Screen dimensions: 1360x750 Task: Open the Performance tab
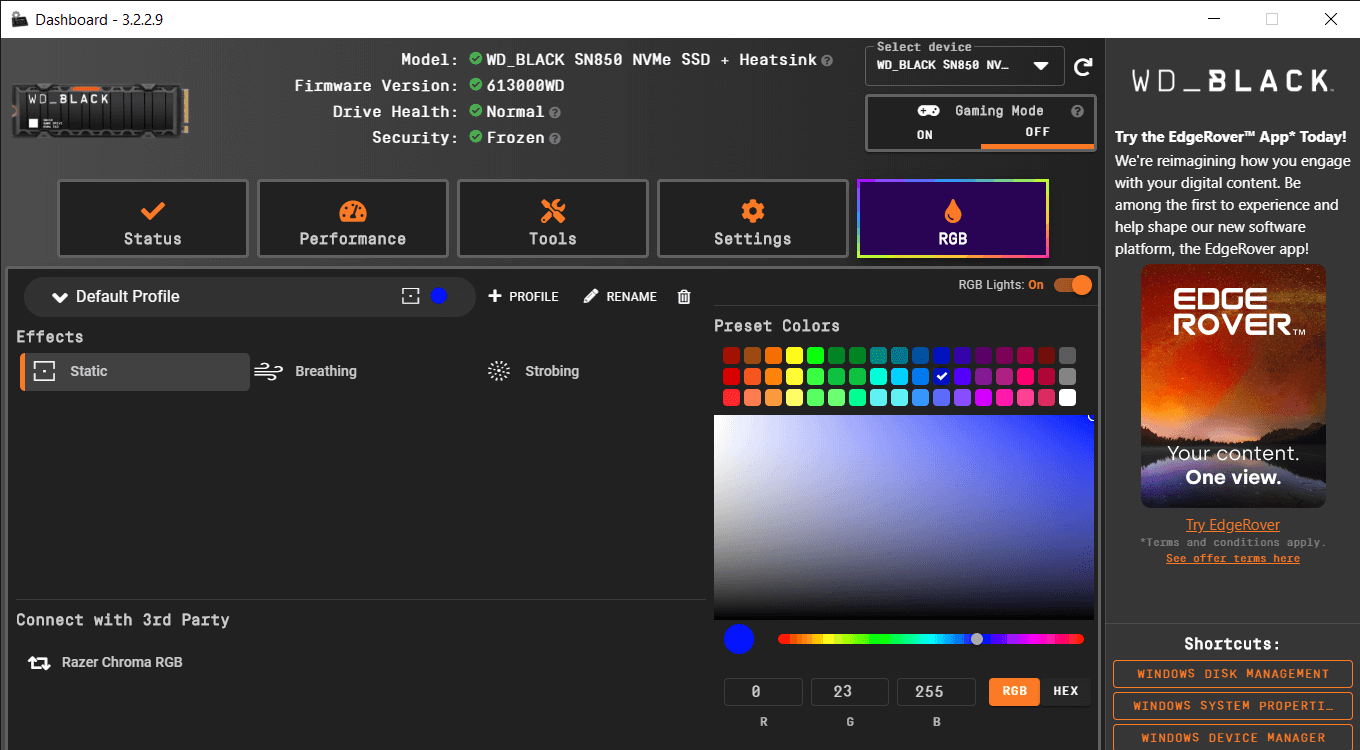[353, 219]
